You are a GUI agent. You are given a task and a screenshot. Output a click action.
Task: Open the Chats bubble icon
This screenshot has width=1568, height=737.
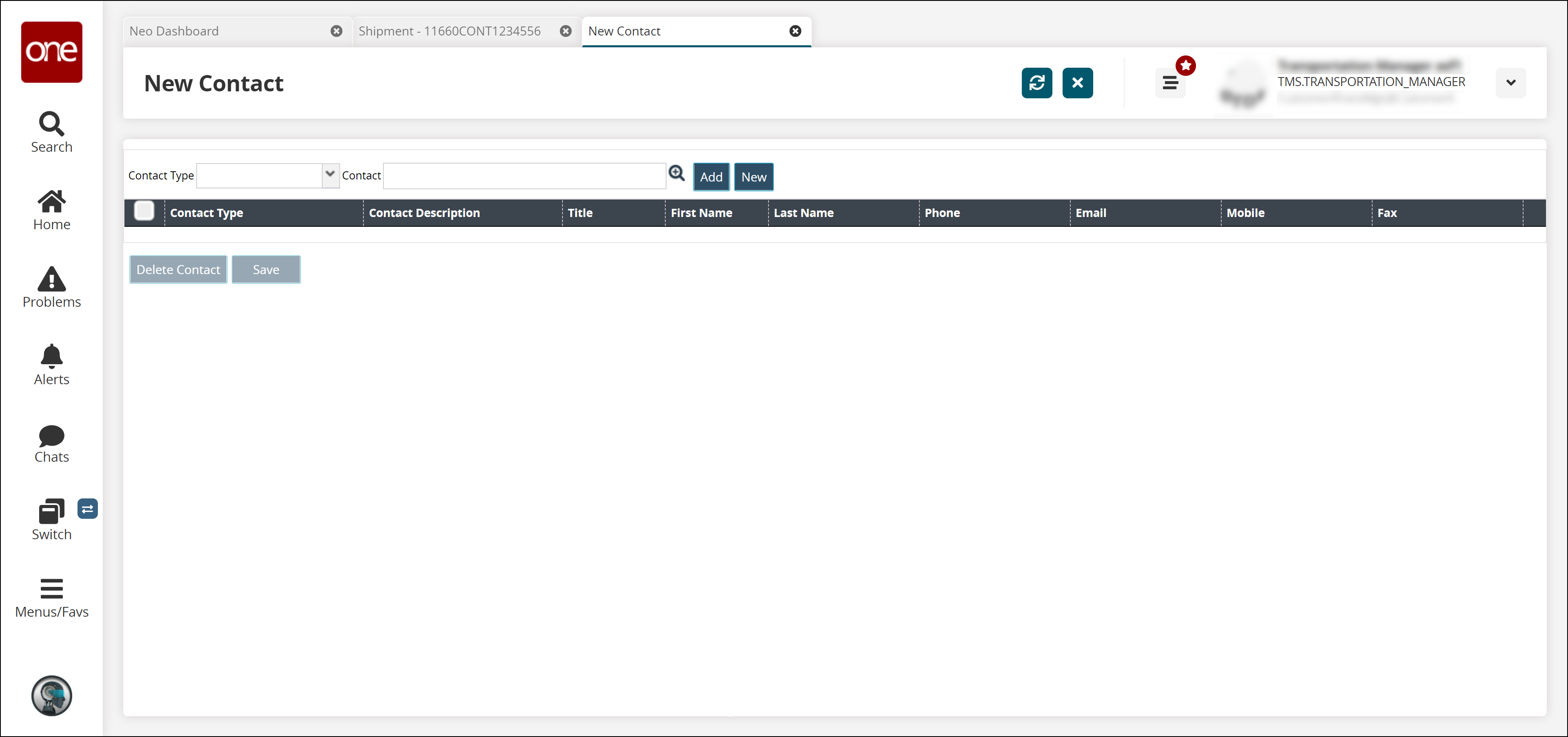(51, 443)
